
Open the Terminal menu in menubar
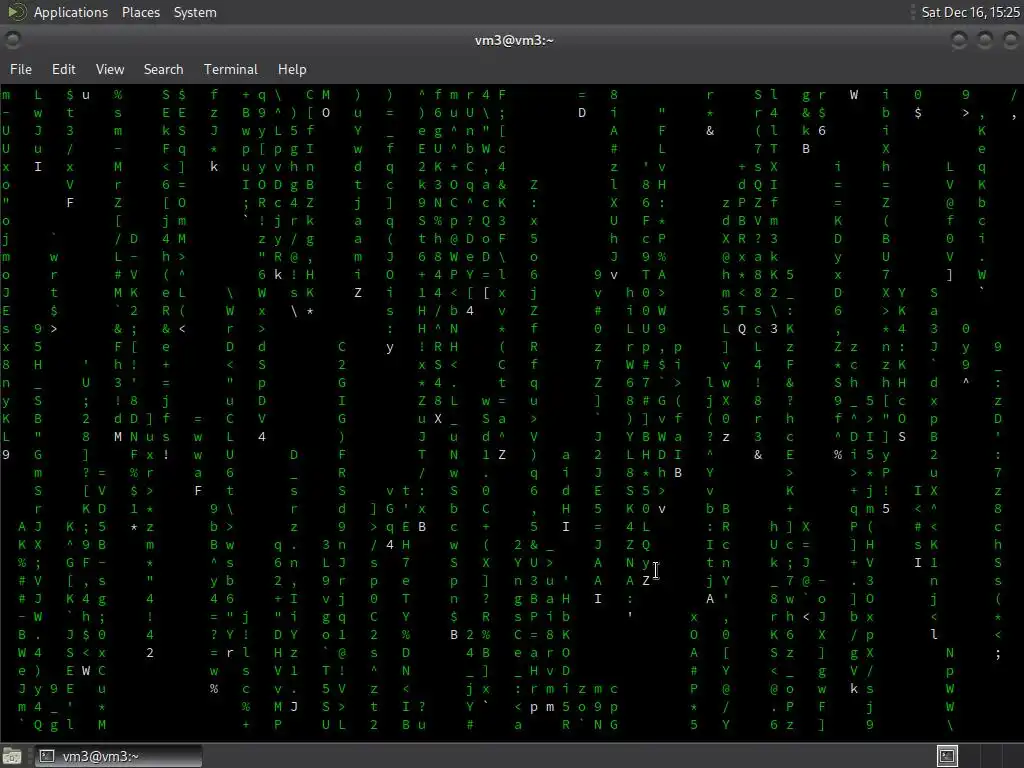(231, 69)
